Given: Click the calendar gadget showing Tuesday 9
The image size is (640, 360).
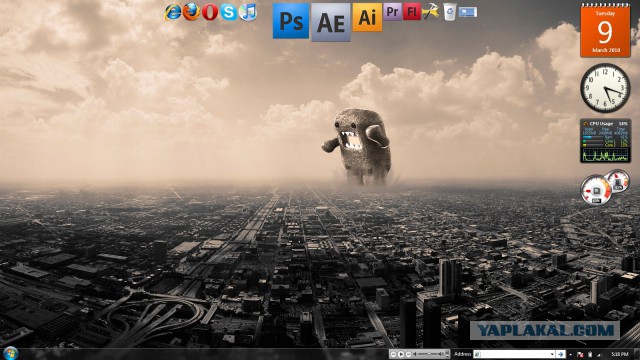Looking at the screenshot, I should [605, 31].
